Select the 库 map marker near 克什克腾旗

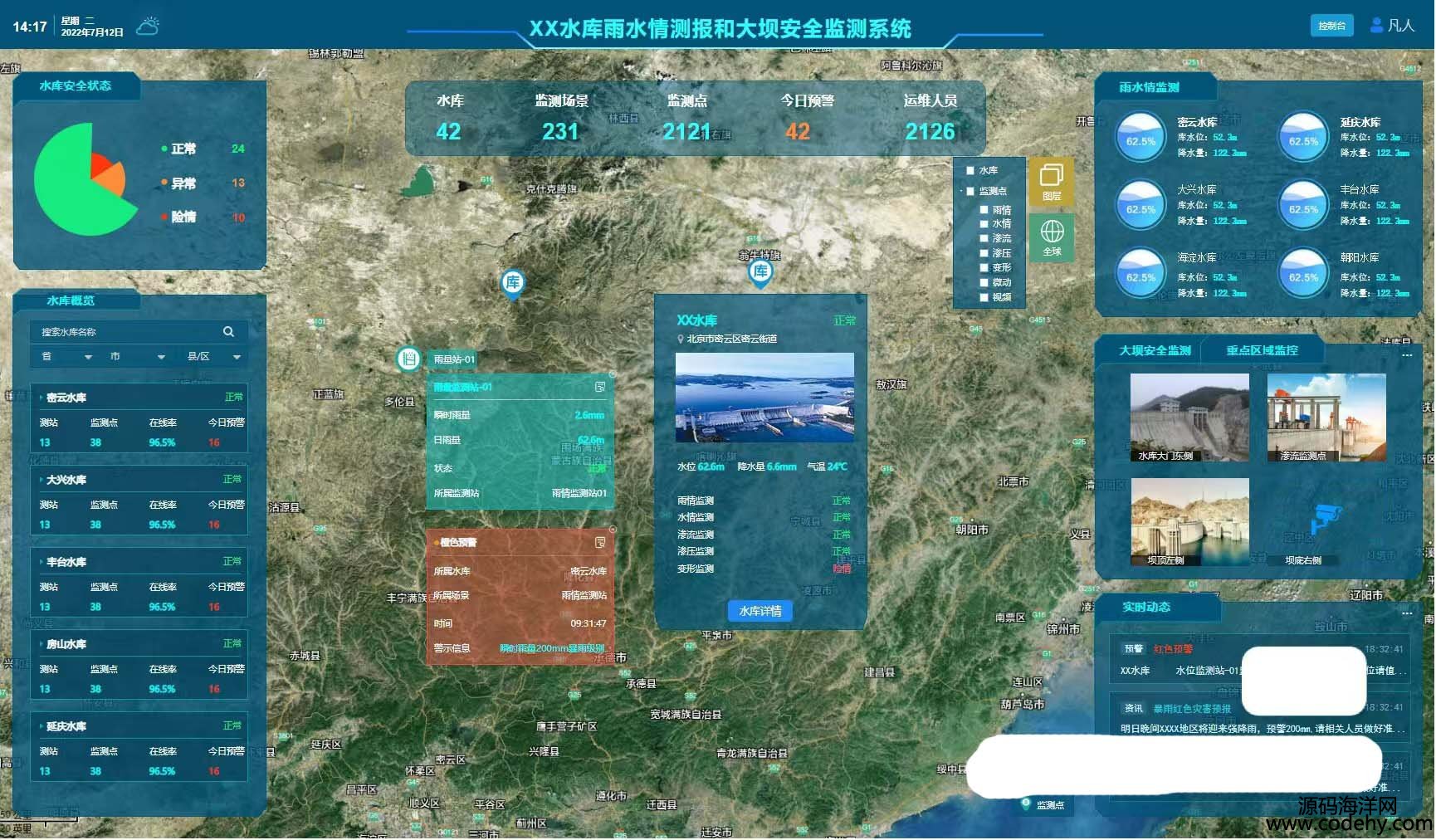coord(513,284)
